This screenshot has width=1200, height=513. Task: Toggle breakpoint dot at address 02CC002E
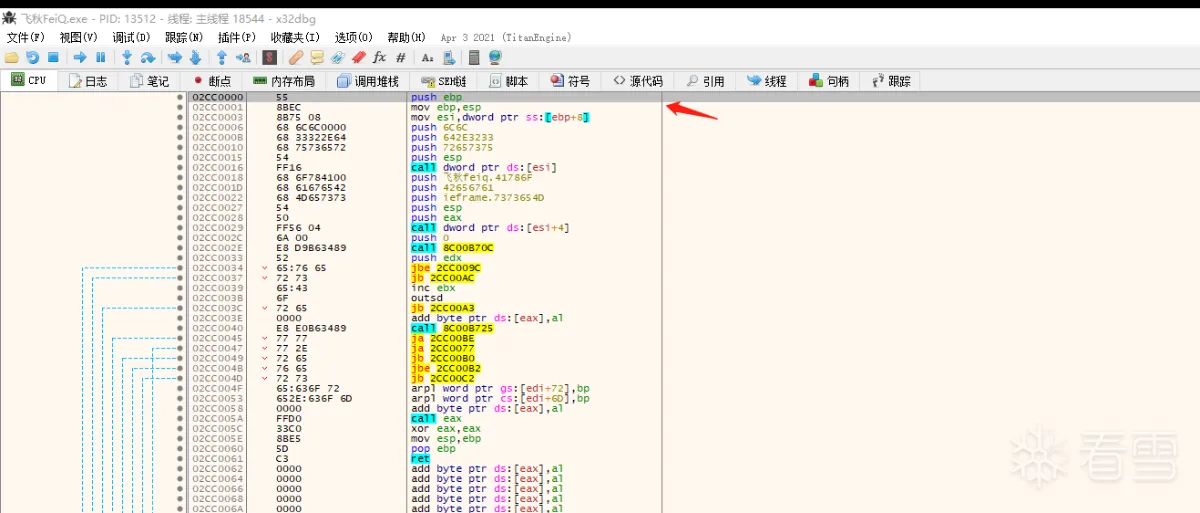180,247
